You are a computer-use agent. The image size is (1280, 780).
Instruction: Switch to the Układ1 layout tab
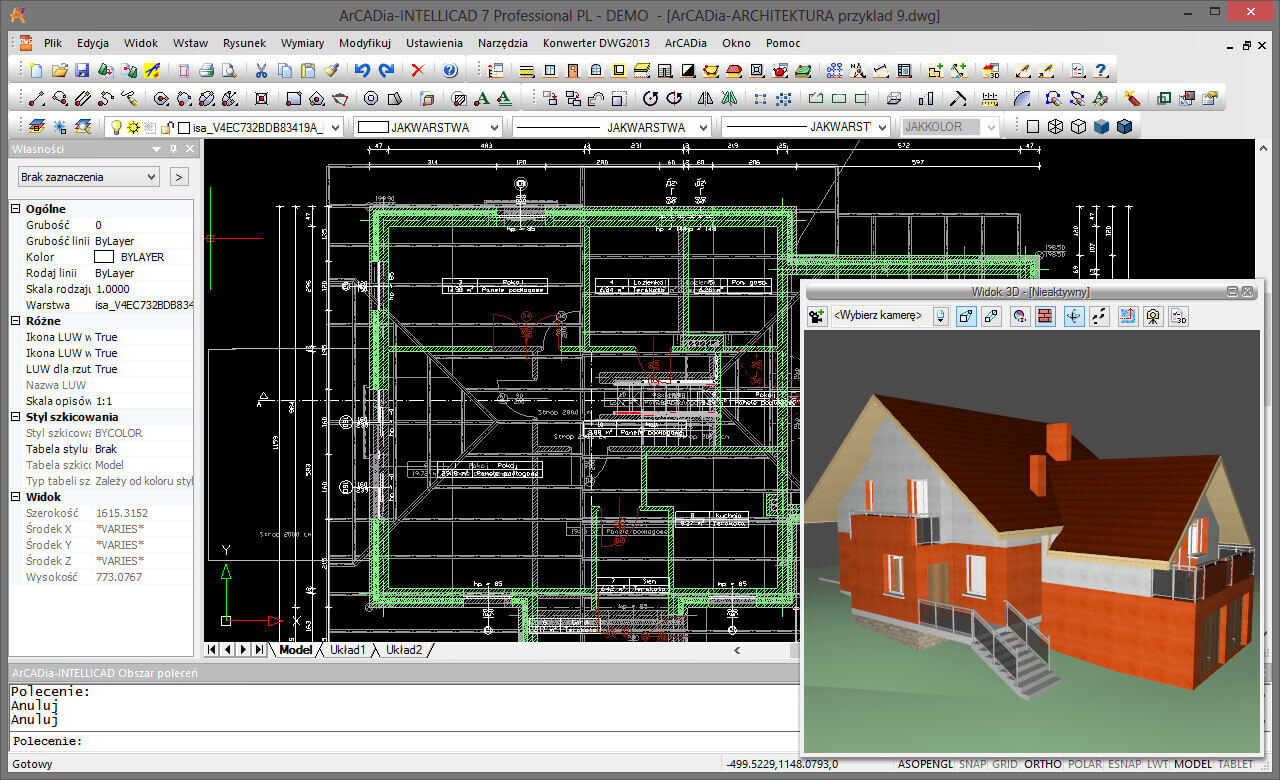tap(348, 650)
